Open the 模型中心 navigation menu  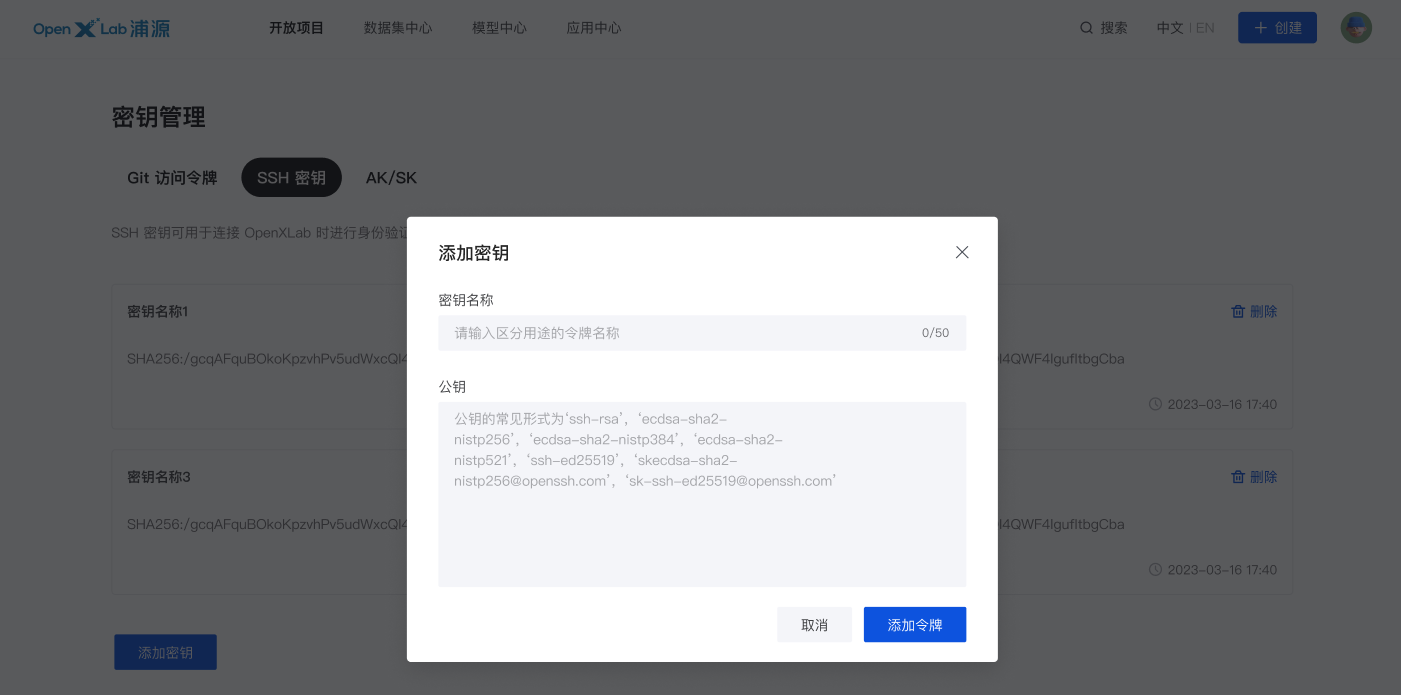[x=499, y=28]
